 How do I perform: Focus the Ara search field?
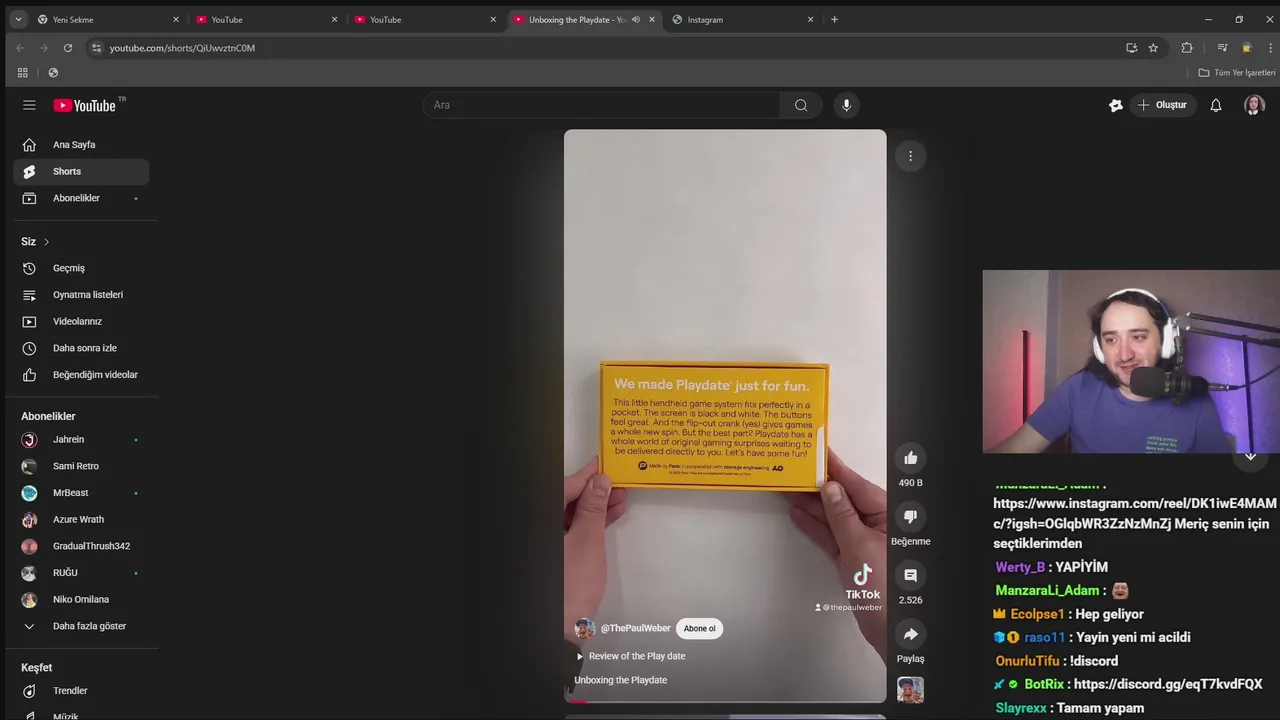[602, 105]
